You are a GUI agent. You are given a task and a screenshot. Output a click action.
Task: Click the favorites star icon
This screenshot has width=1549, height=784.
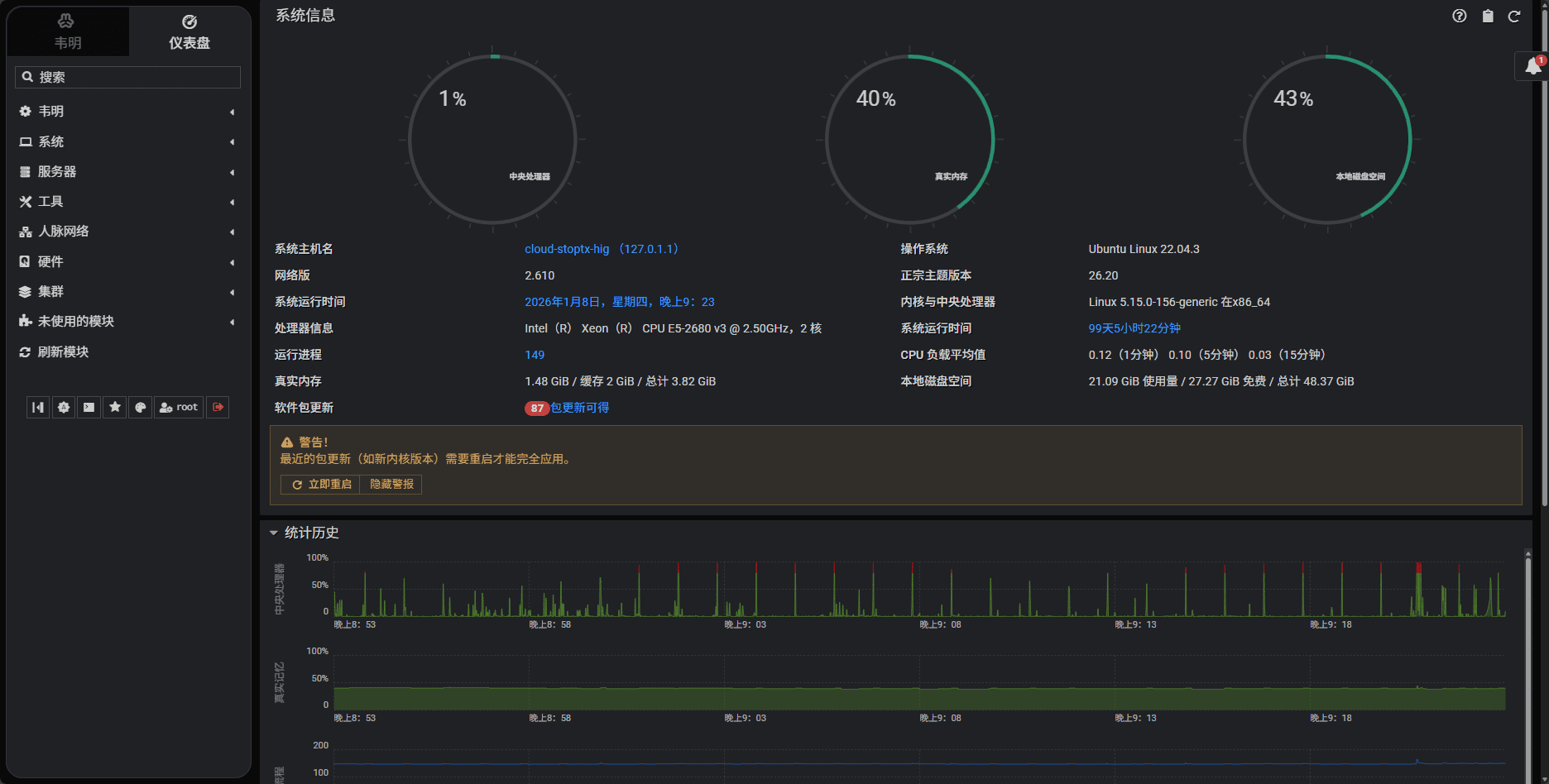(x=115, y=407)
